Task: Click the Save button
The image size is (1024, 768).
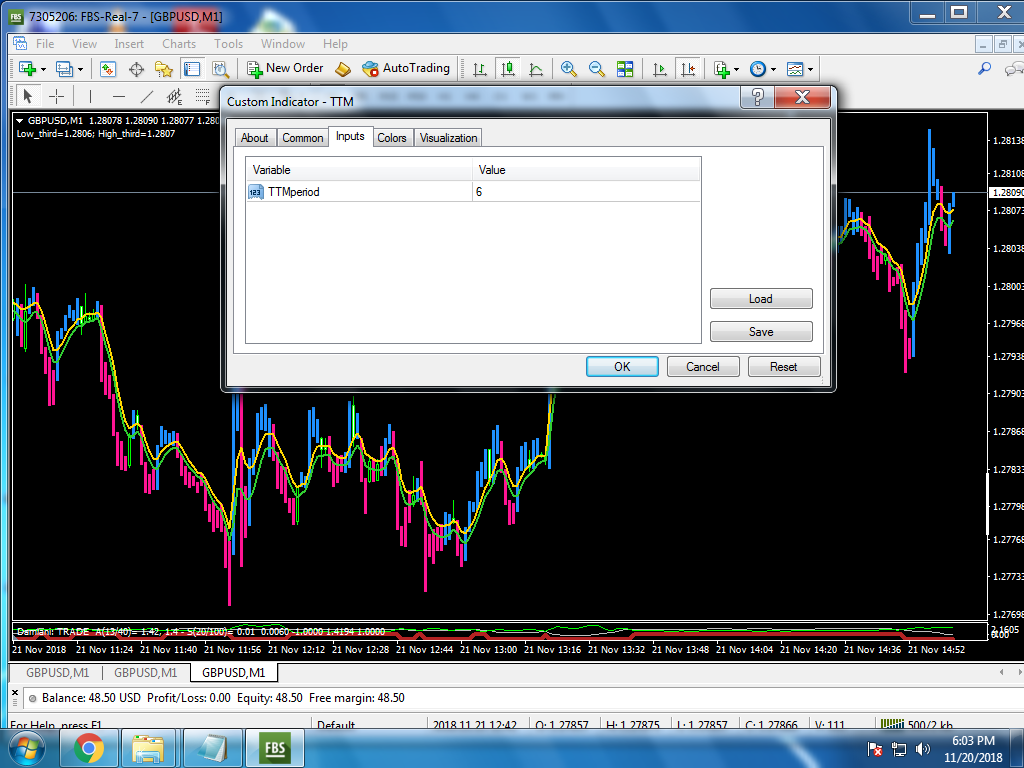Action: [x=761, y=331]
